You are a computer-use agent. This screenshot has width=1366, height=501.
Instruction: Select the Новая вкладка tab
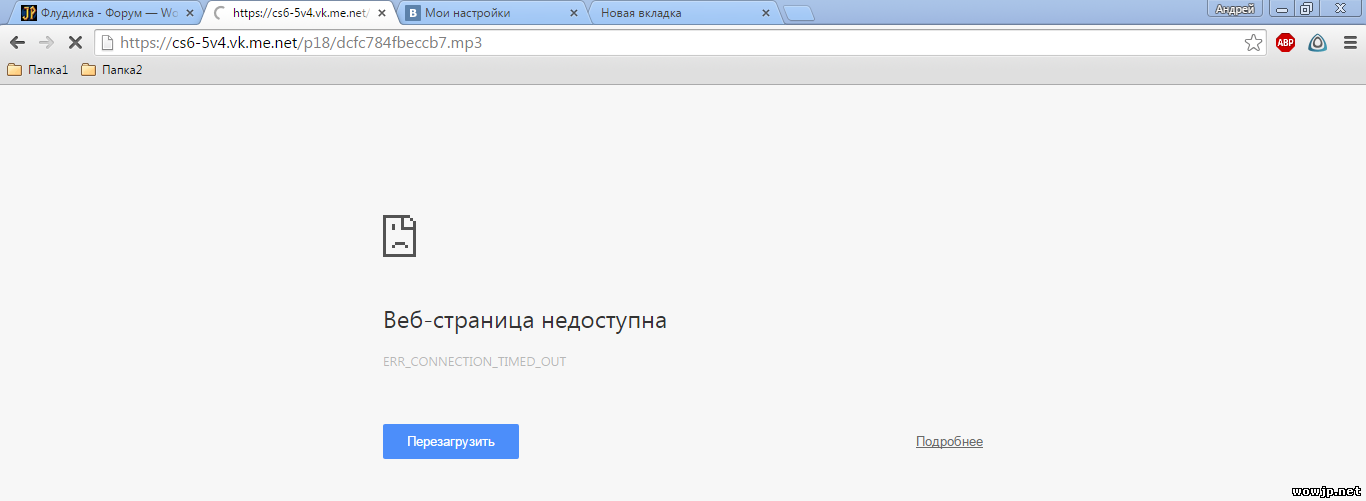670,13
